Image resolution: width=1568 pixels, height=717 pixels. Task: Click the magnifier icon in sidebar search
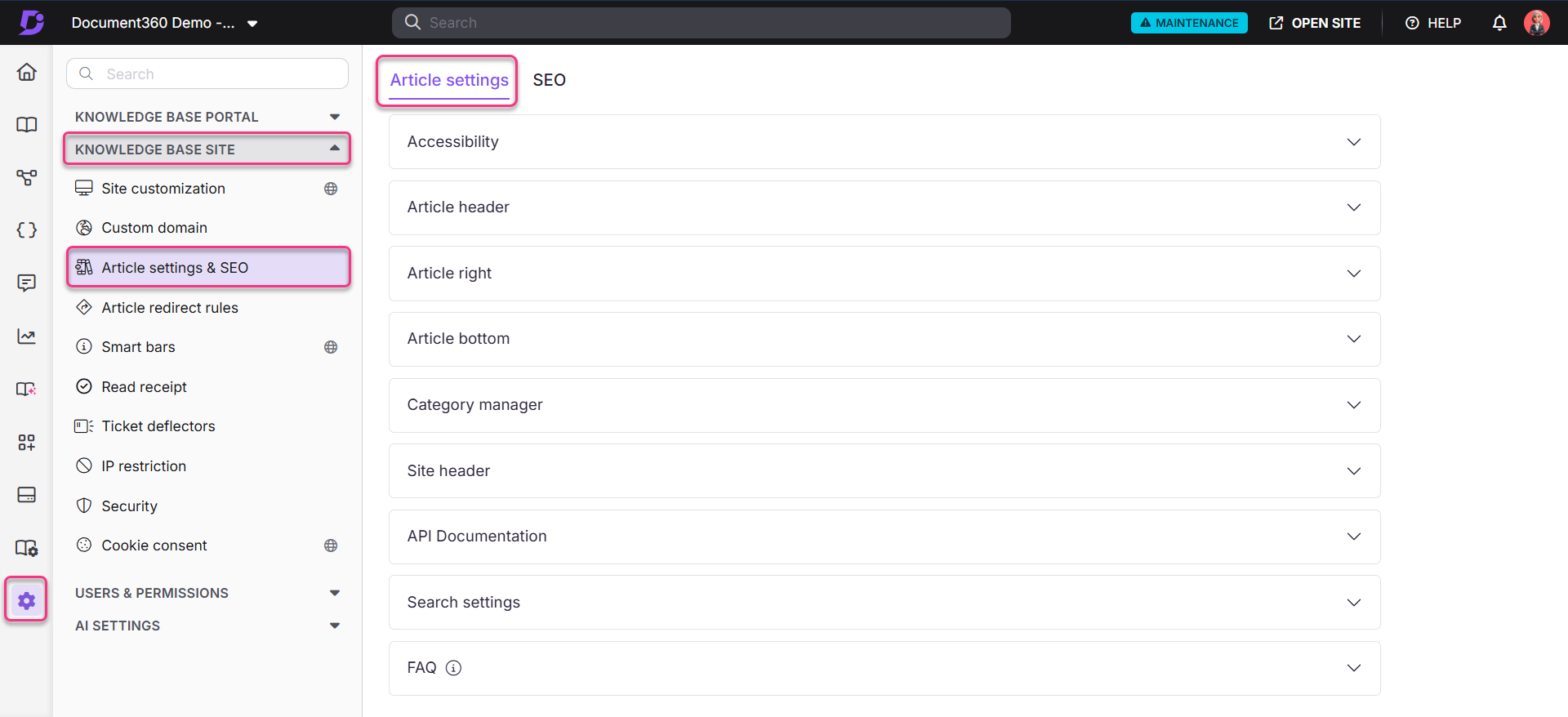[x=86, y=73]
